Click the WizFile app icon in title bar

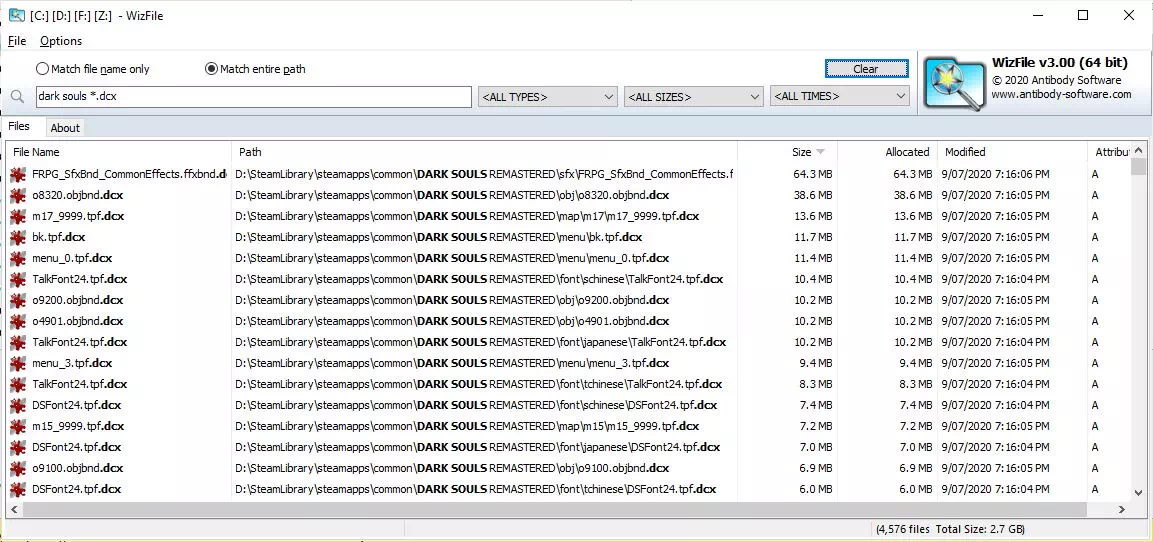(x=16, y=15)
